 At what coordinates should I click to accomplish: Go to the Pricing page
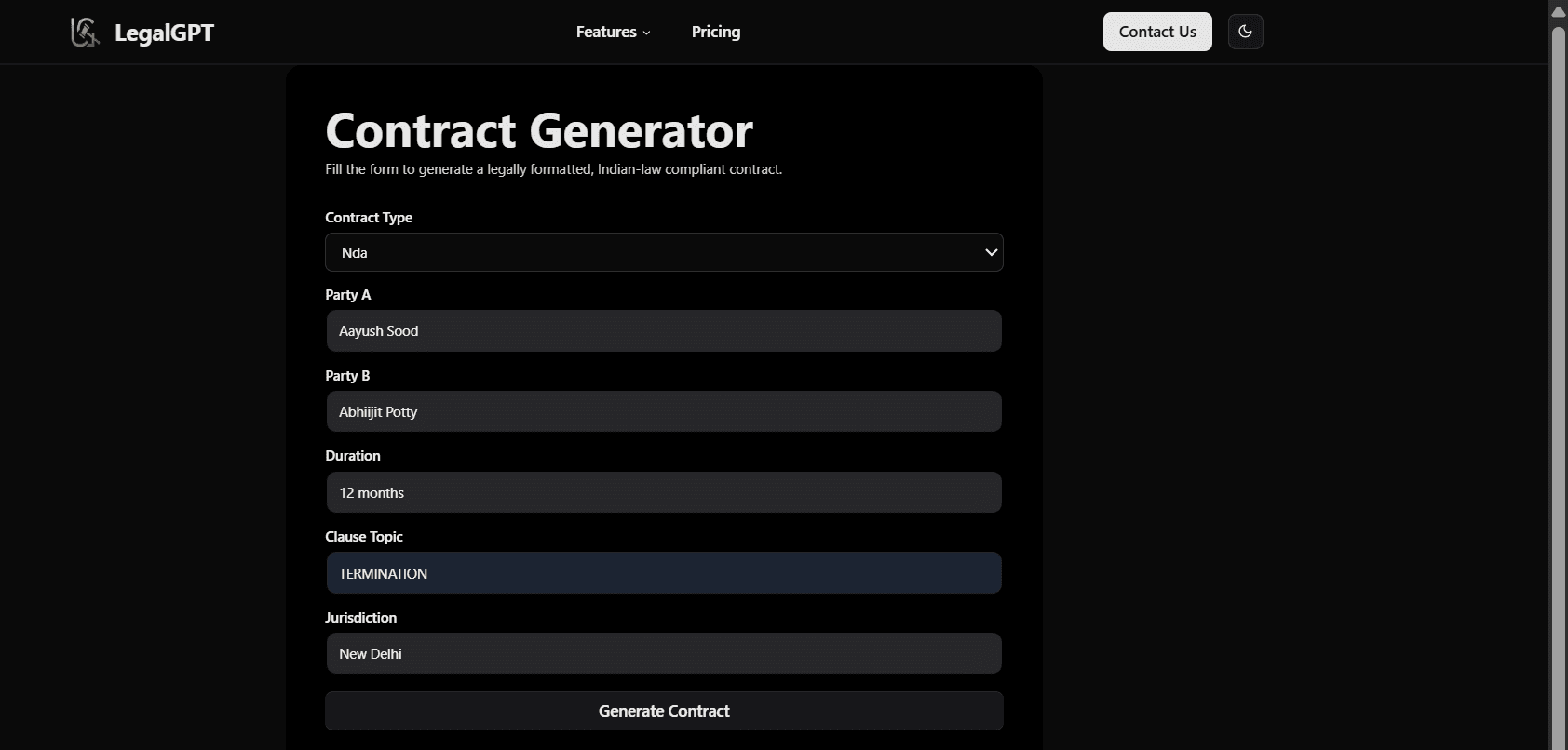coord(716,32)
